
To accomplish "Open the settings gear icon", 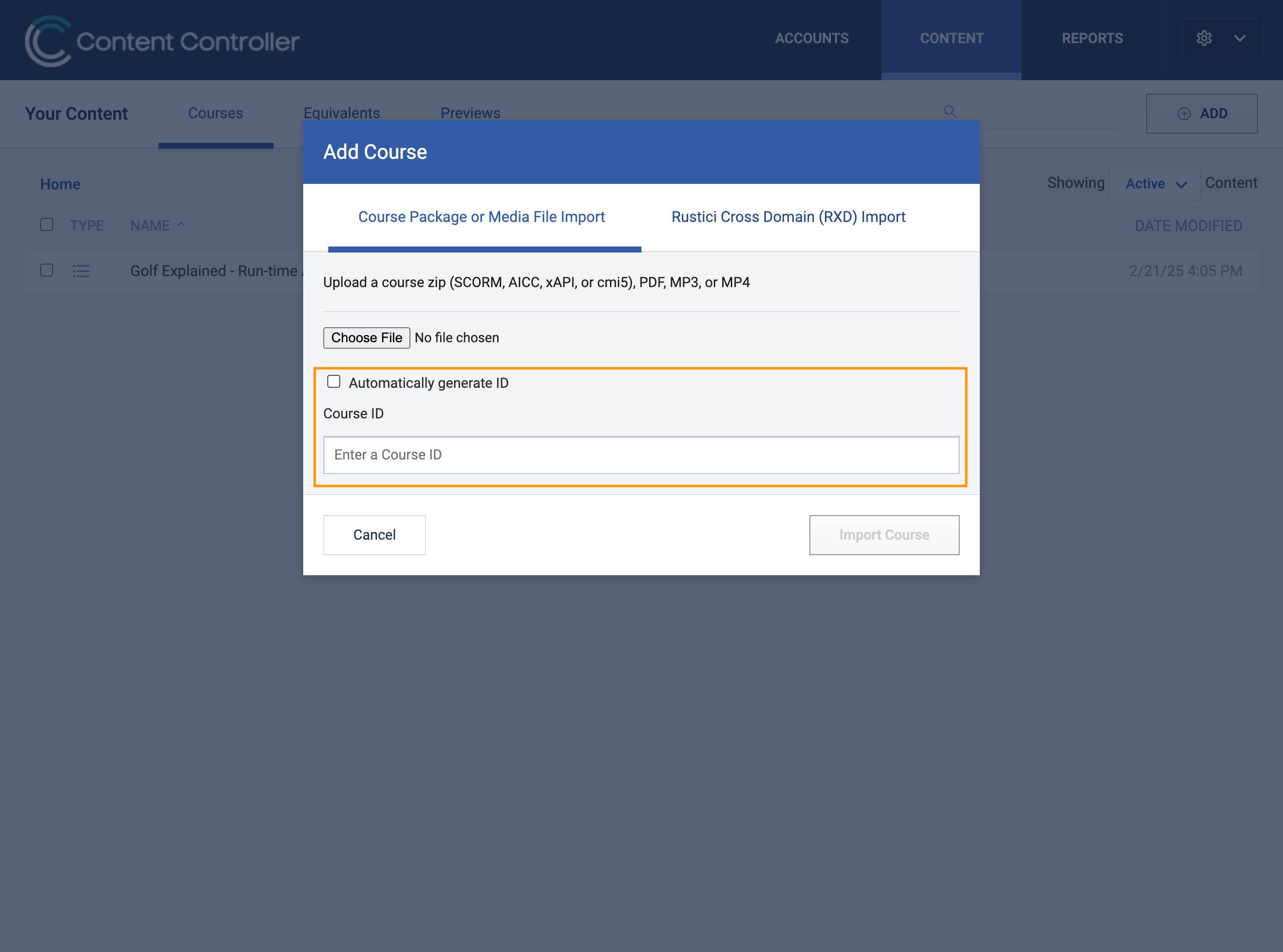I will coord(1204,39).
